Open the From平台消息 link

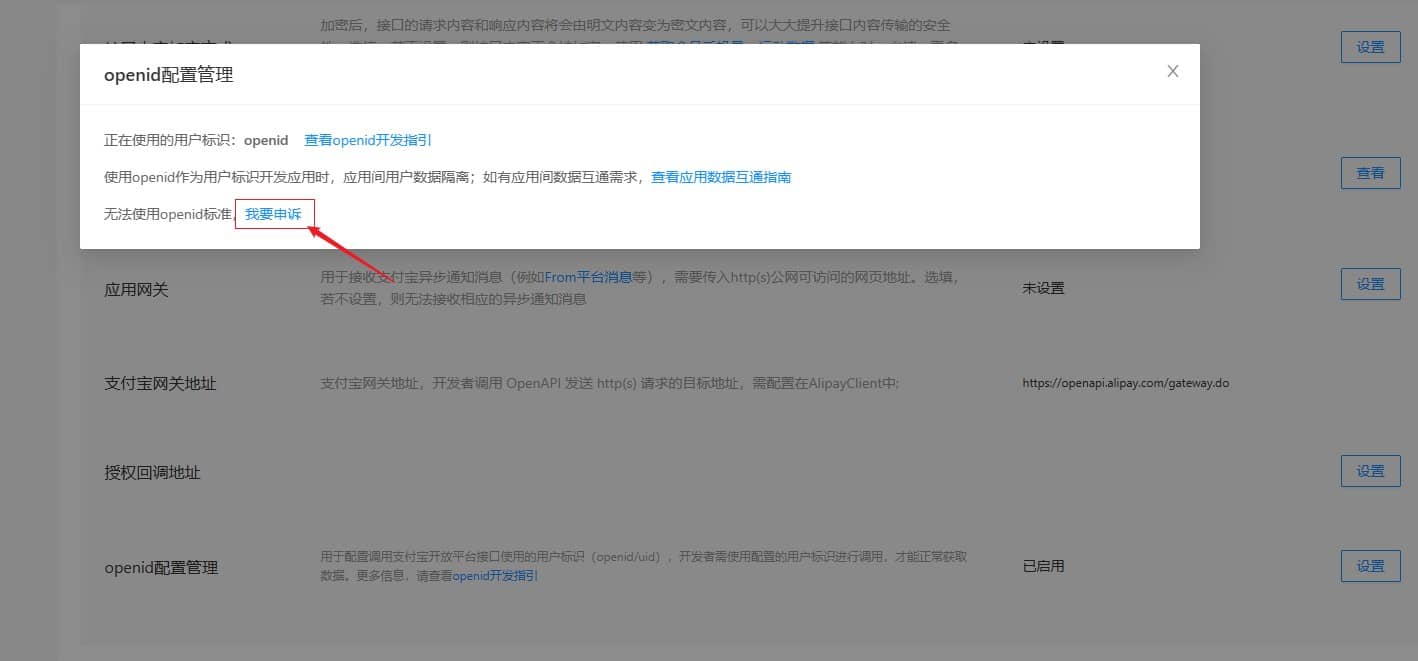588,277
